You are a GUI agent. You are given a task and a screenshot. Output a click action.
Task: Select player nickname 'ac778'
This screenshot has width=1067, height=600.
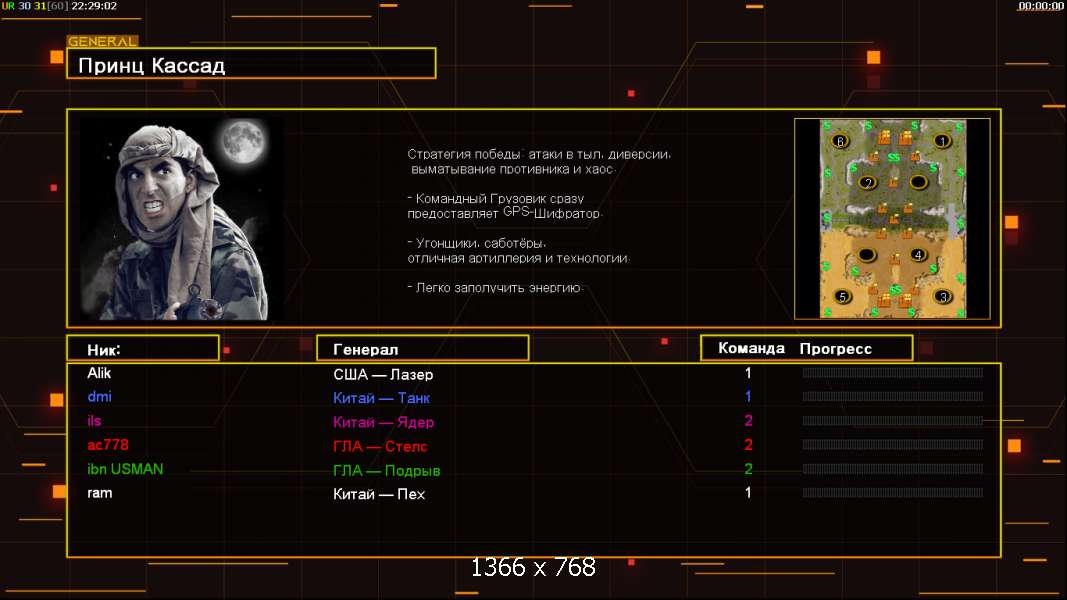click(108, 445)
